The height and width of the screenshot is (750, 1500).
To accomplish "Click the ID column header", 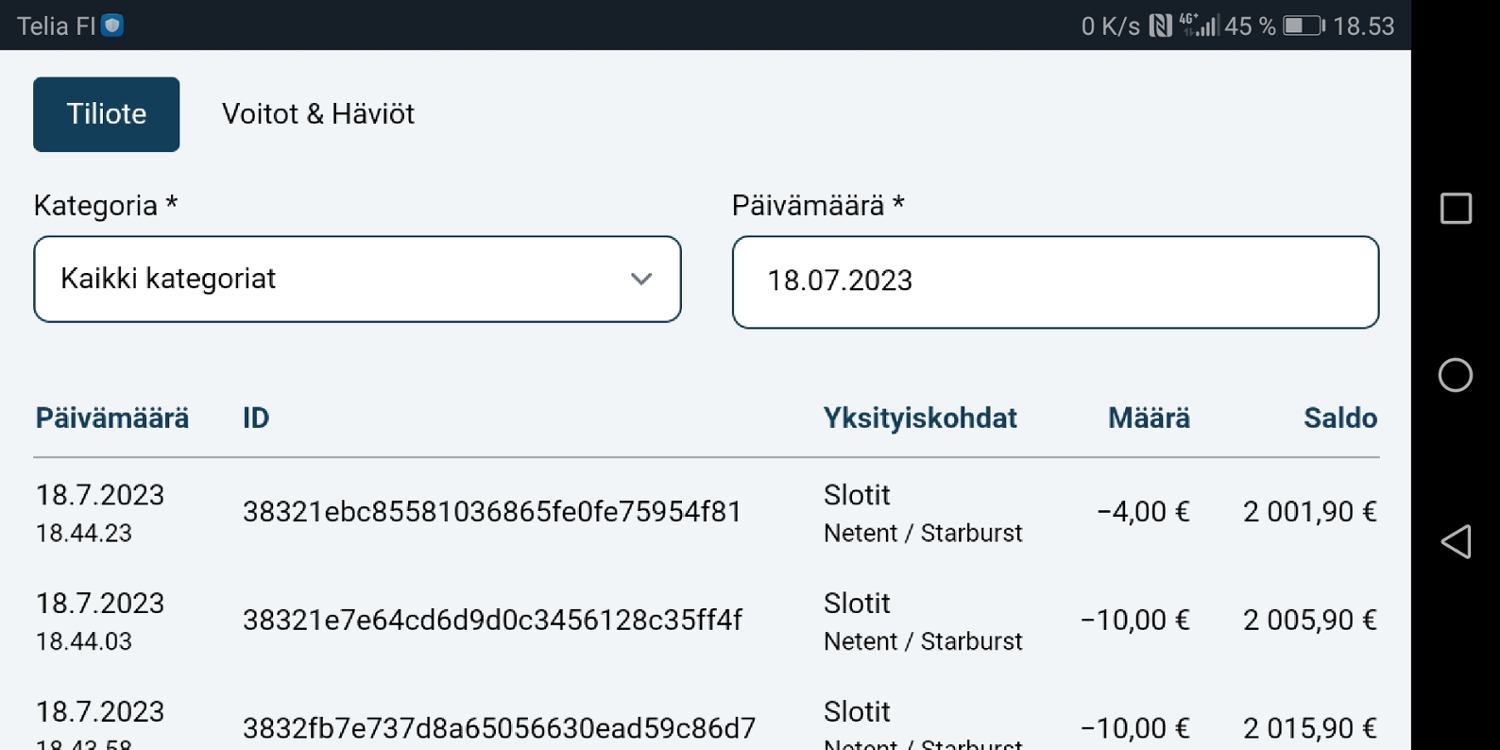I will (256, 418).
